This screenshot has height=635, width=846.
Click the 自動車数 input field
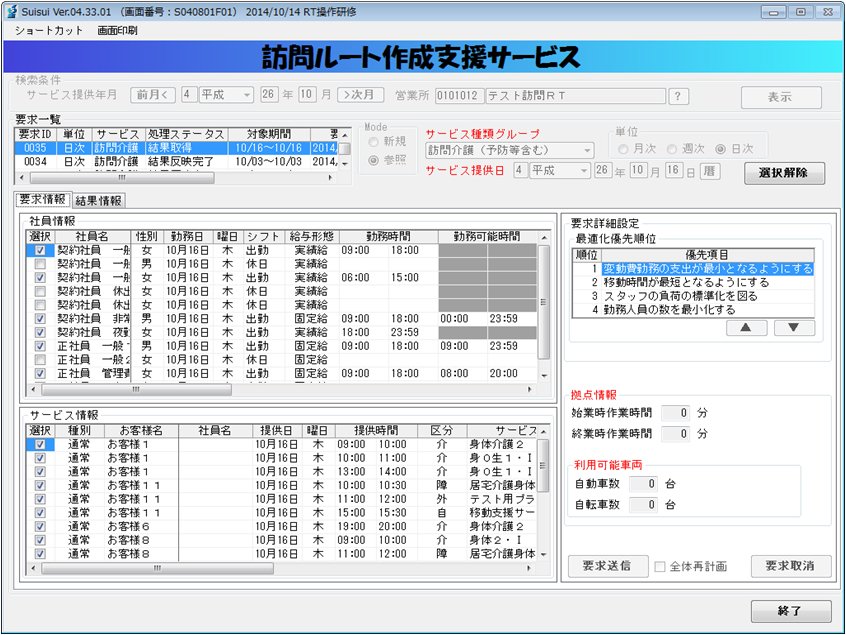[x=644, y=484]
